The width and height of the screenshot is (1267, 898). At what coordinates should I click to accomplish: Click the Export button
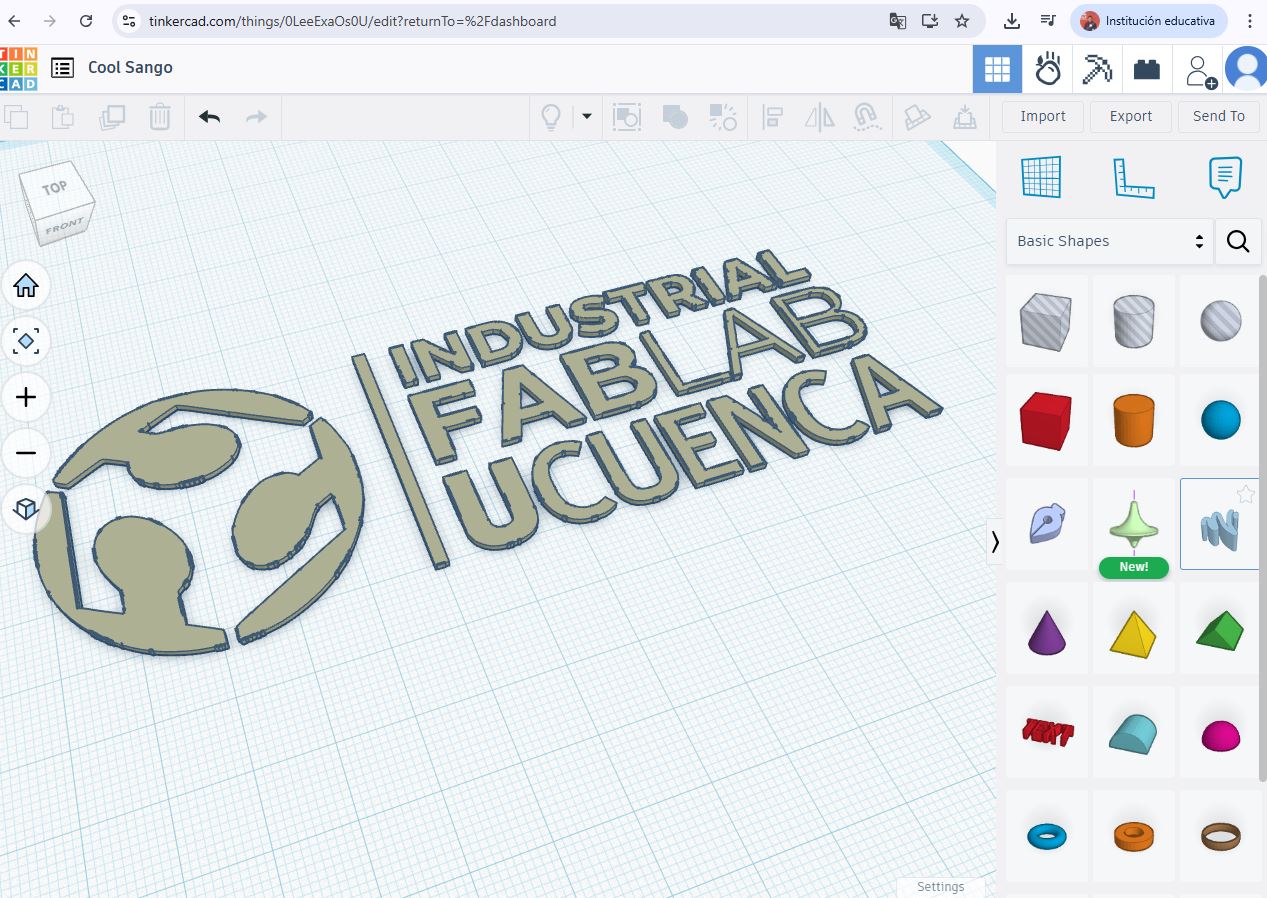coord(1130,116)
